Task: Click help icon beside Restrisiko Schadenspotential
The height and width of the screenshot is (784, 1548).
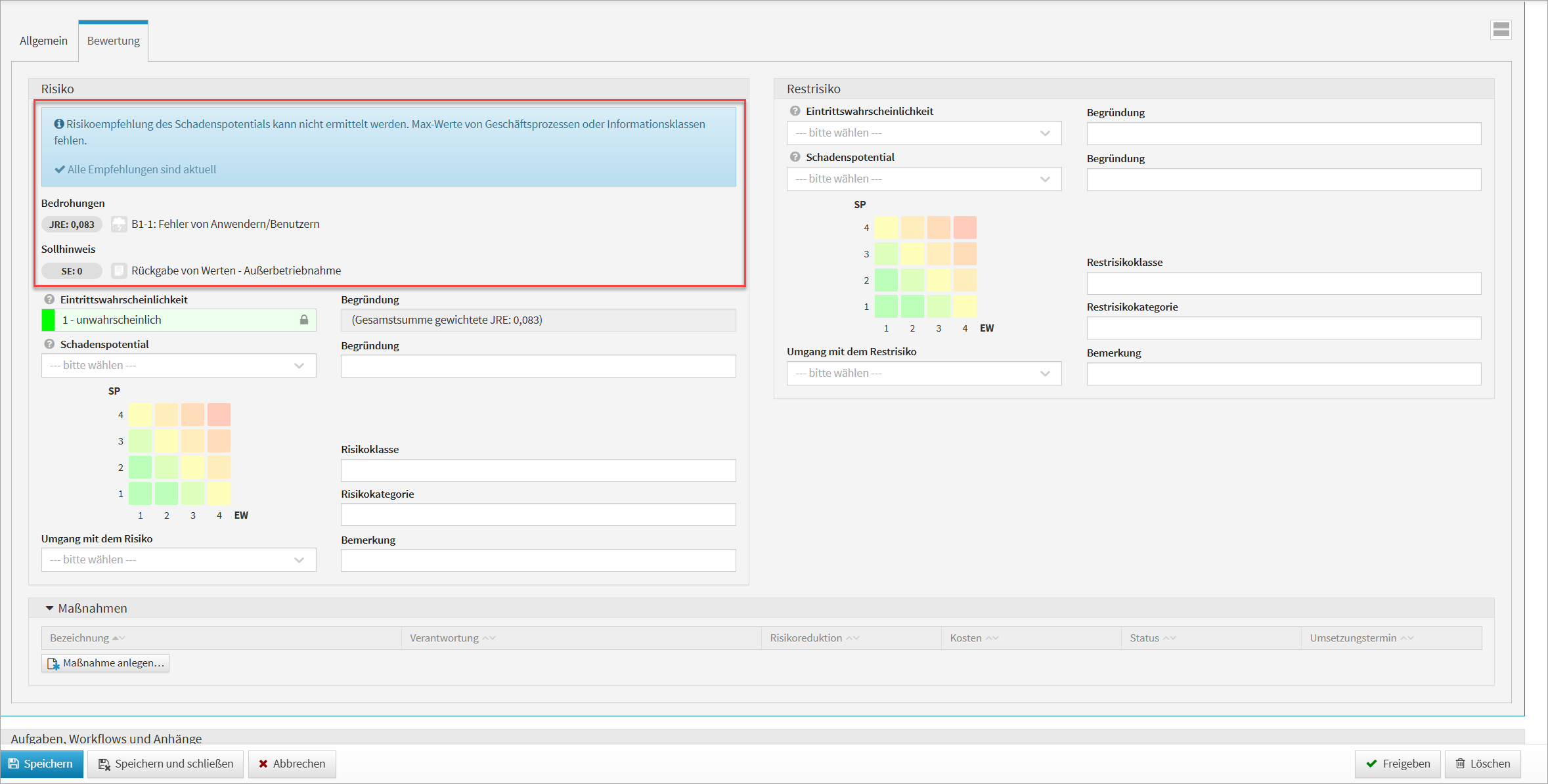Action: pyautogui.click(x=795, y=157)
